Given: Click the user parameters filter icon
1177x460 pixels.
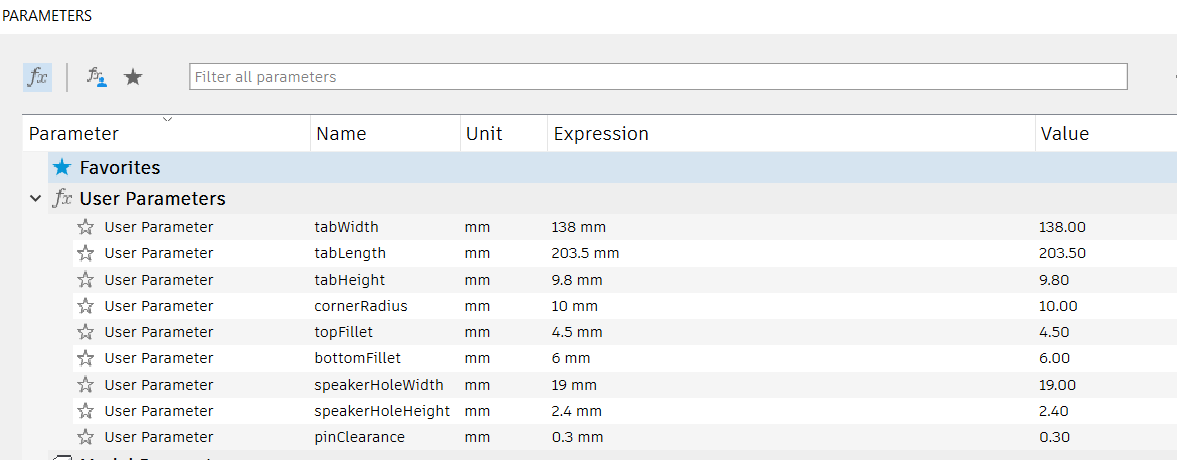Looking at the screenshot, I should pos(96,77).
